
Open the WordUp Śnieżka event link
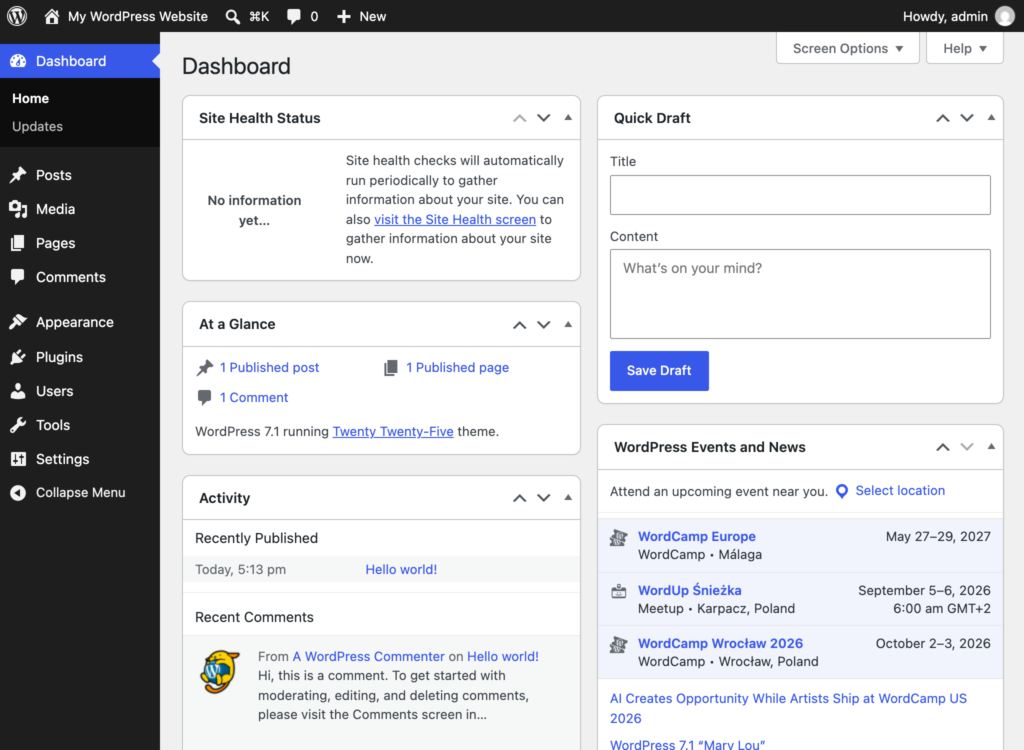point(690,590)
